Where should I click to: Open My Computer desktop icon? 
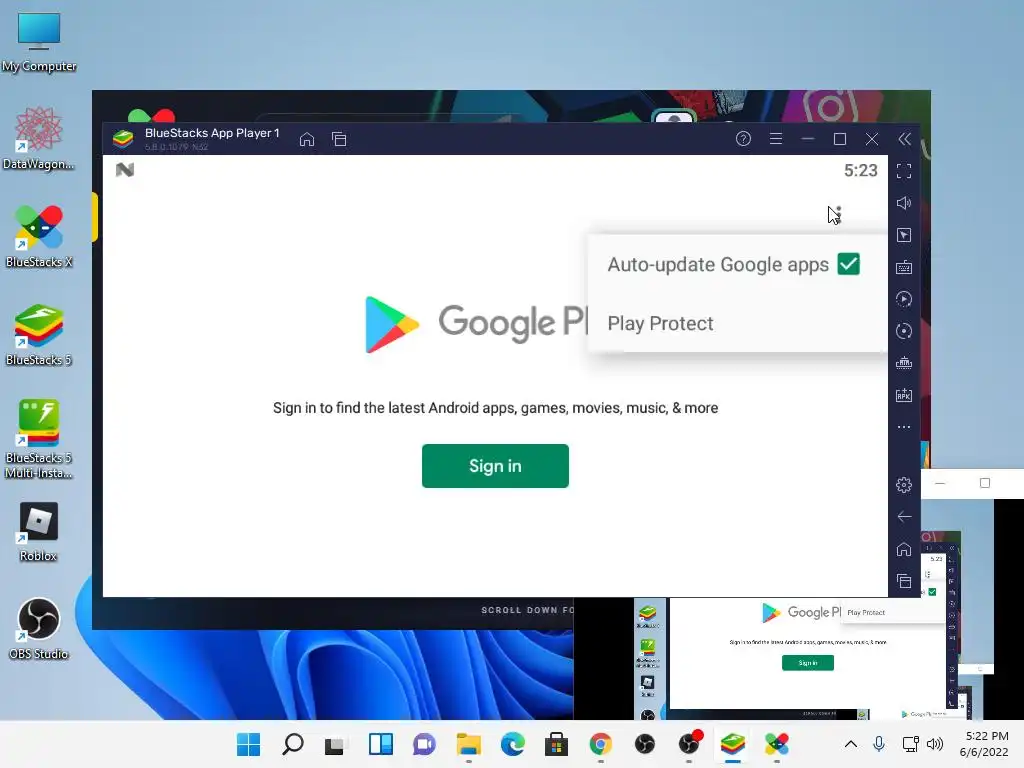point(39,42)
